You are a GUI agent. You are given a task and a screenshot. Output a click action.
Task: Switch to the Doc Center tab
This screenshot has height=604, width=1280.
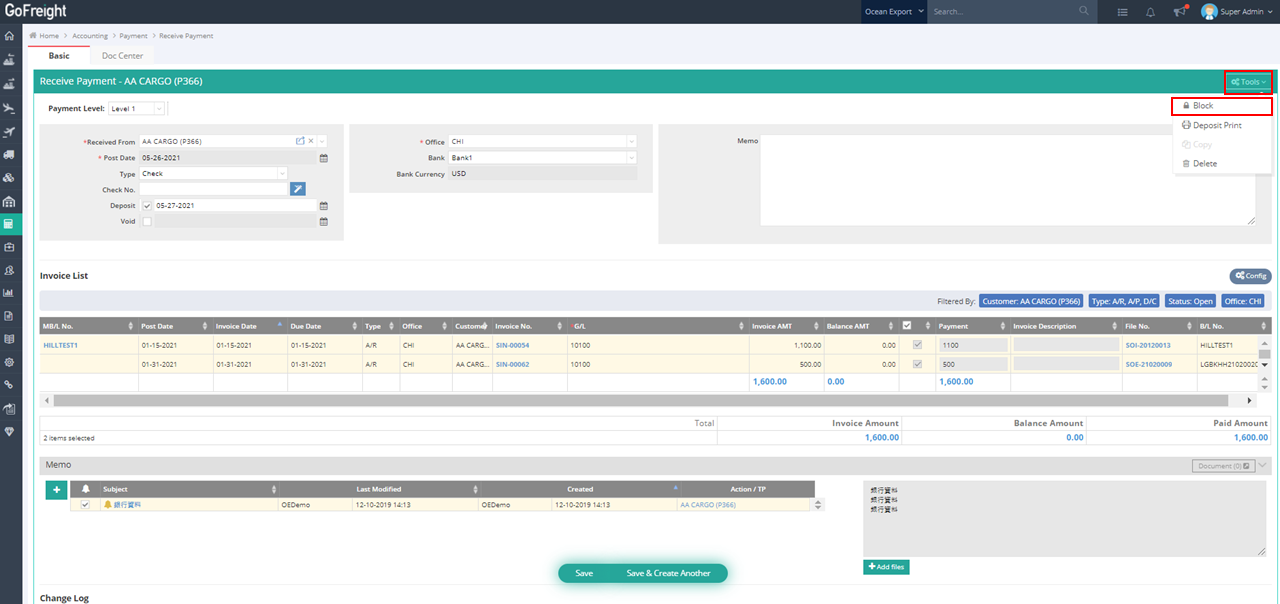pyautogui.click(x=122, y=56)
